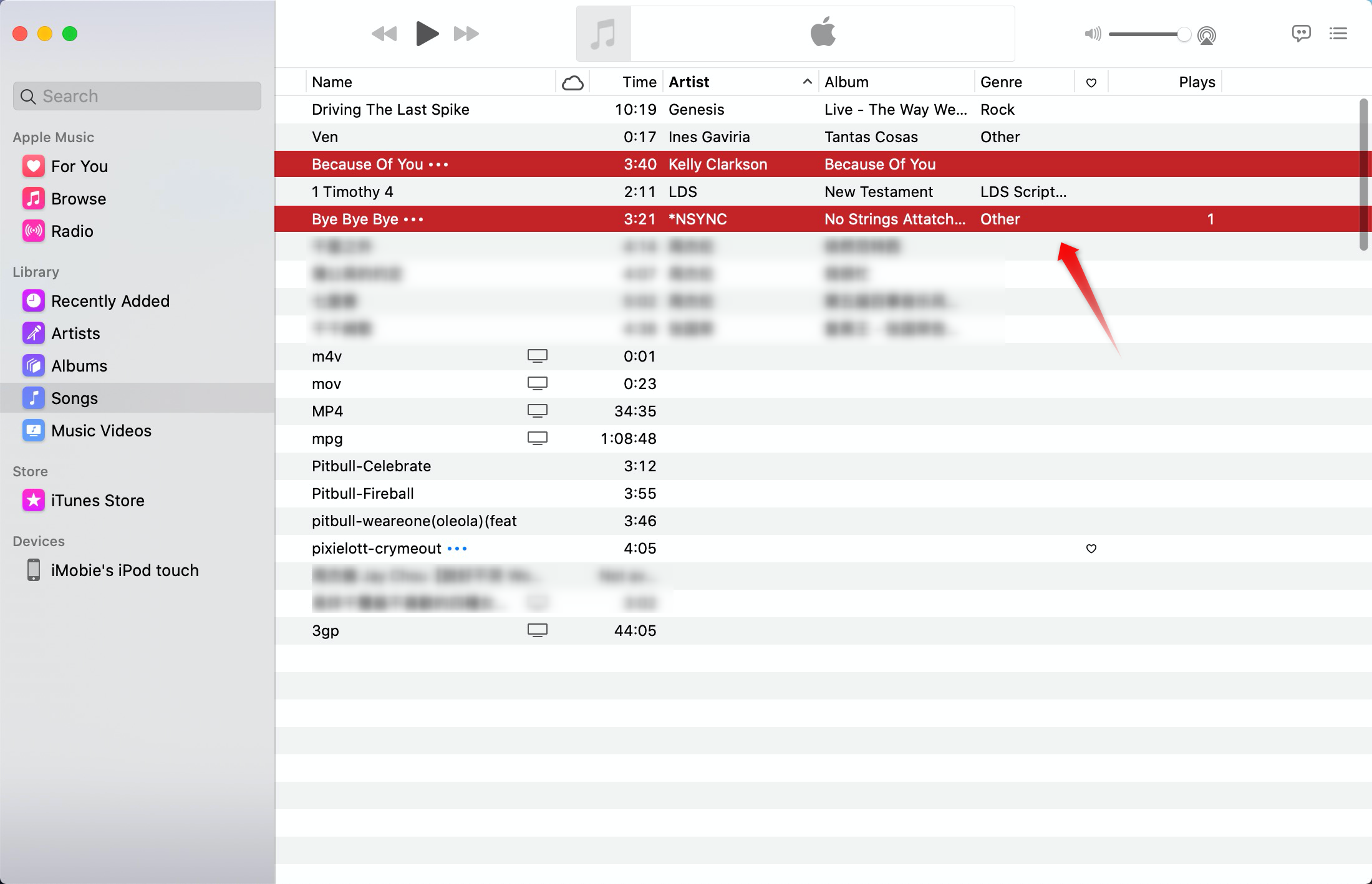Viewport: 1372px width, 884px height.
Task: Sort by Plays column header
Action: pyautogui.click(x=1165, y=82)
